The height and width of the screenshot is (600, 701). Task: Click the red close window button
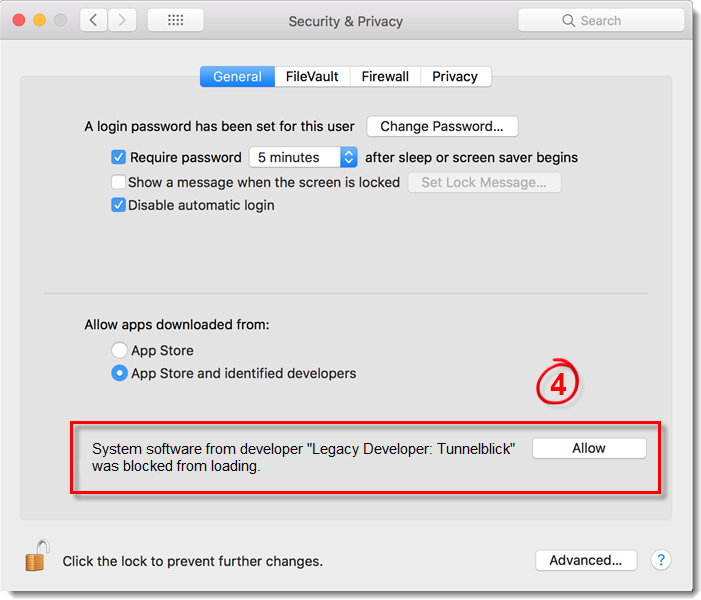pos(19,20)
